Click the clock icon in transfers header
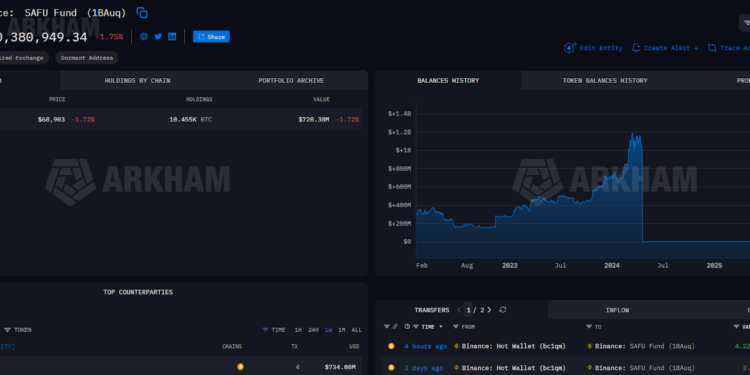This screenshot has width=750, height=375. tap(407, 327)
